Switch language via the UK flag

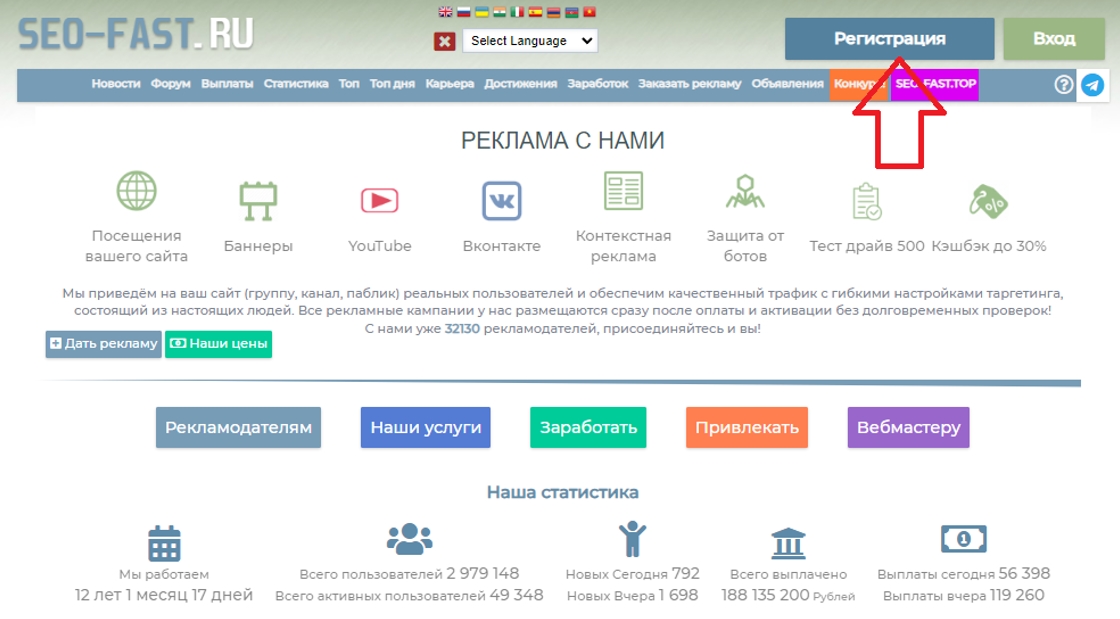[x=445, y=12]
